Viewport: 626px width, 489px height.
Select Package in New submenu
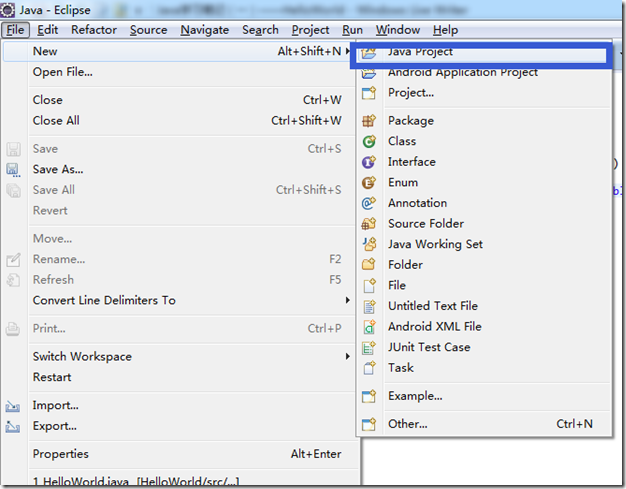tap(484, 121)
